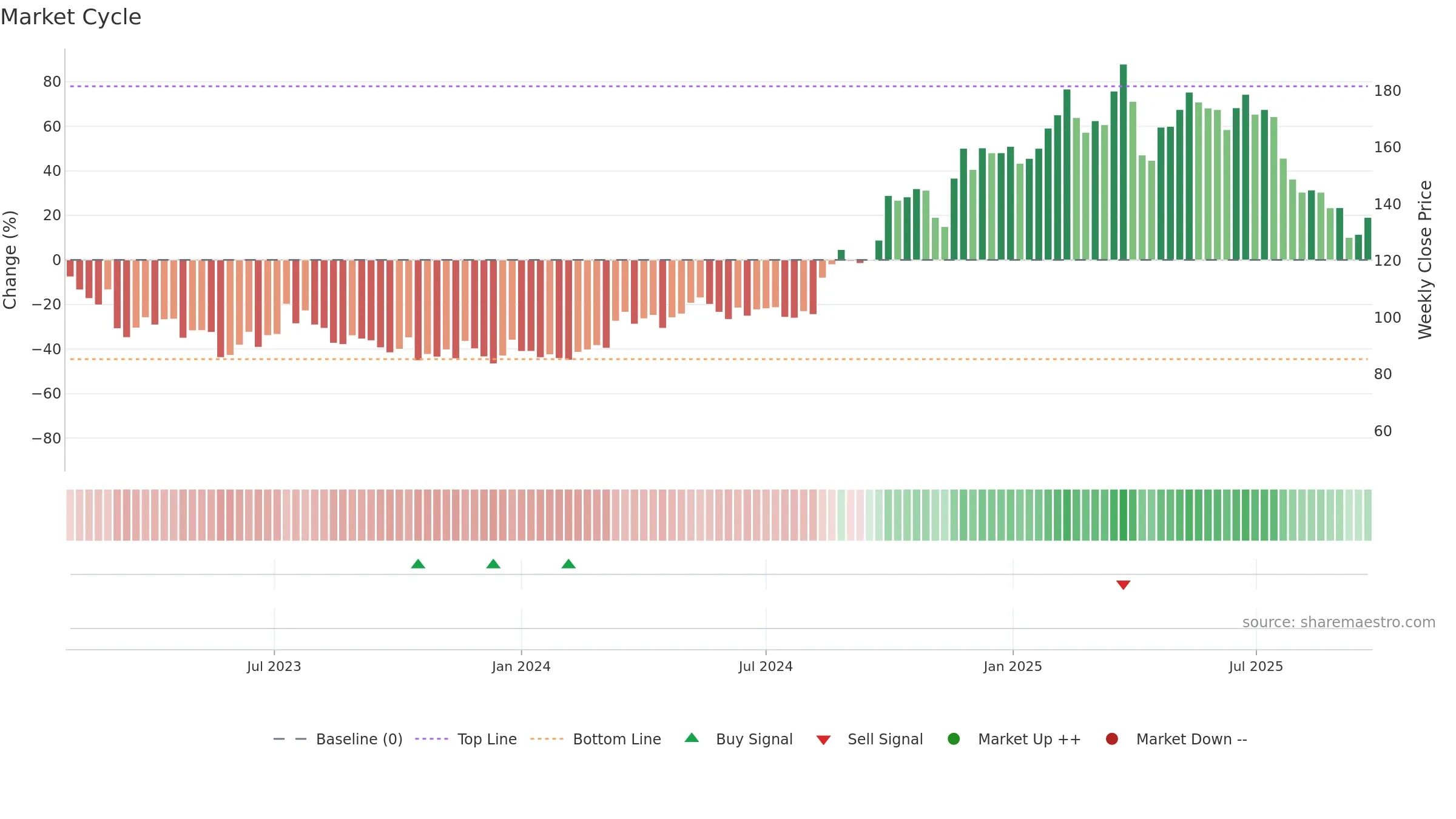Click the purple dotted Top Line legend swatch

click(431, 739)
